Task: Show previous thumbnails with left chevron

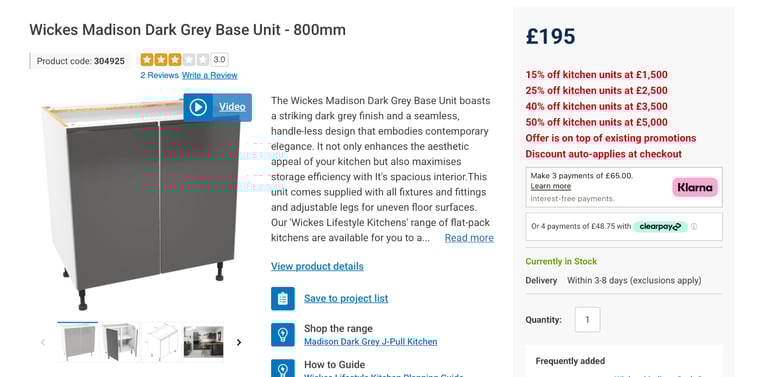Action: click(43, 342)
